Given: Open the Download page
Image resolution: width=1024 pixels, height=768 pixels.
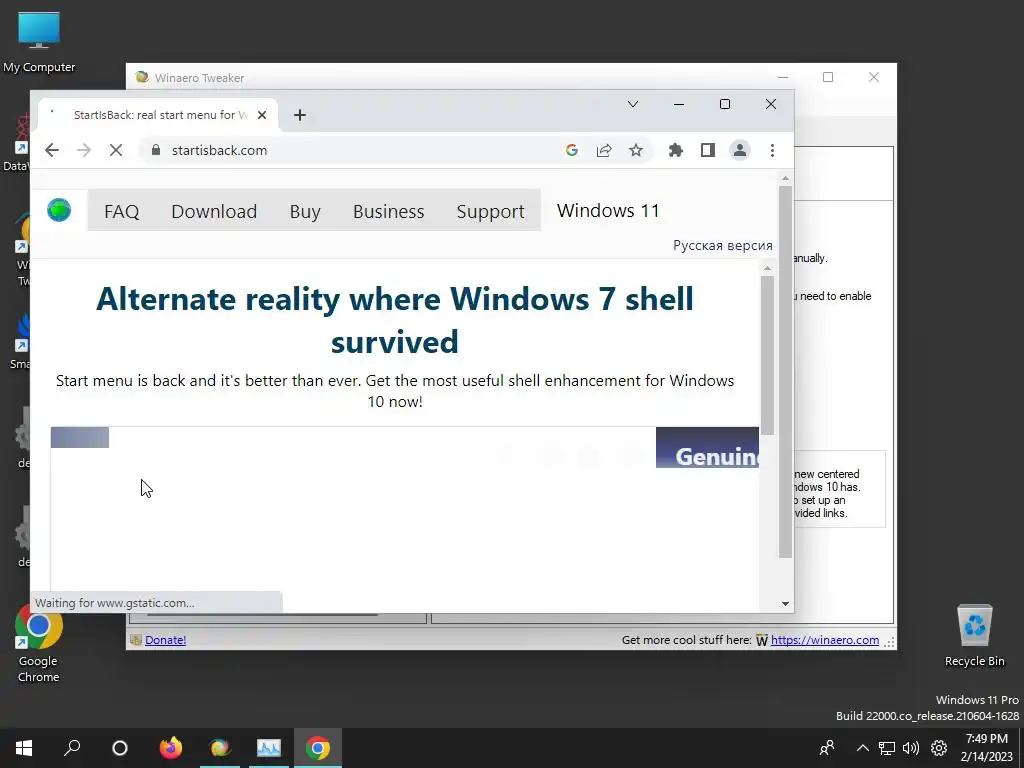Looking at the screenshot, I should tap(214, 211).
